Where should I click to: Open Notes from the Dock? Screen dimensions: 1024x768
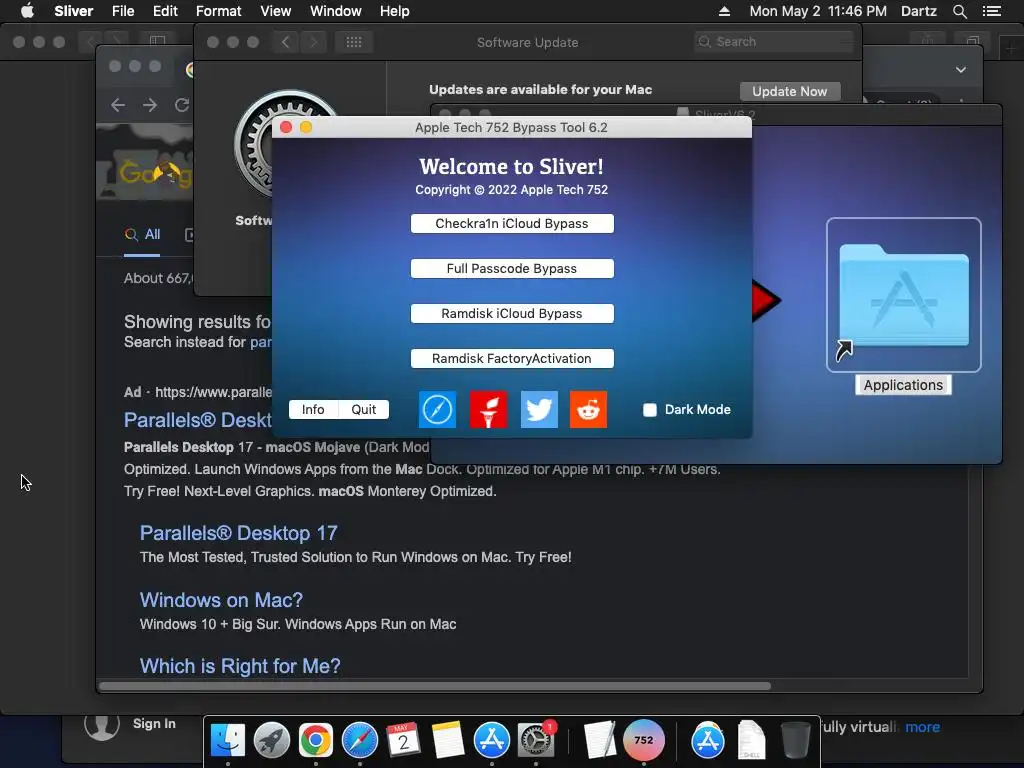coord(447,741)
